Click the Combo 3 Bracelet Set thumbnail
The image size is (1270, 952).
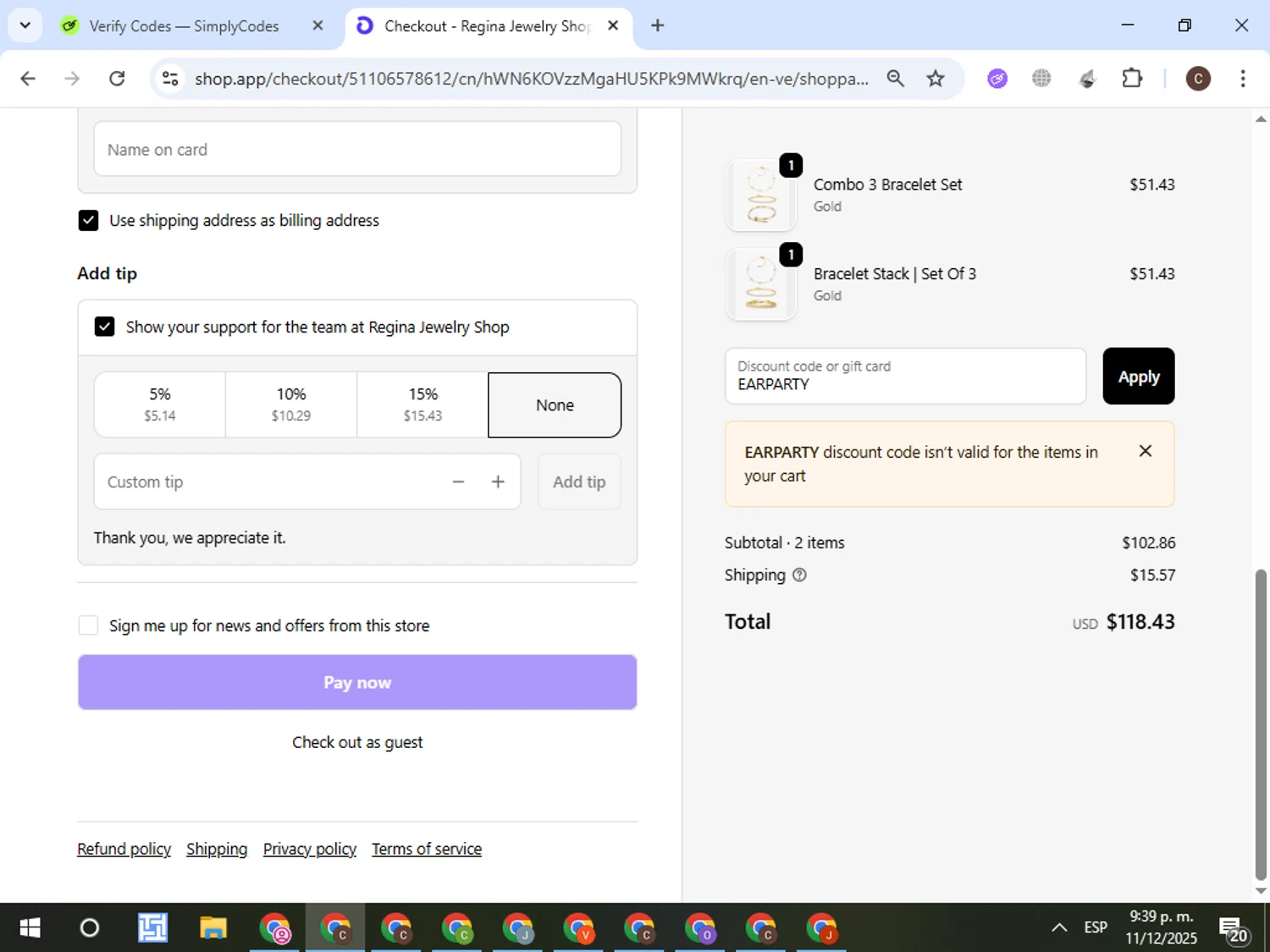[761, 195]
